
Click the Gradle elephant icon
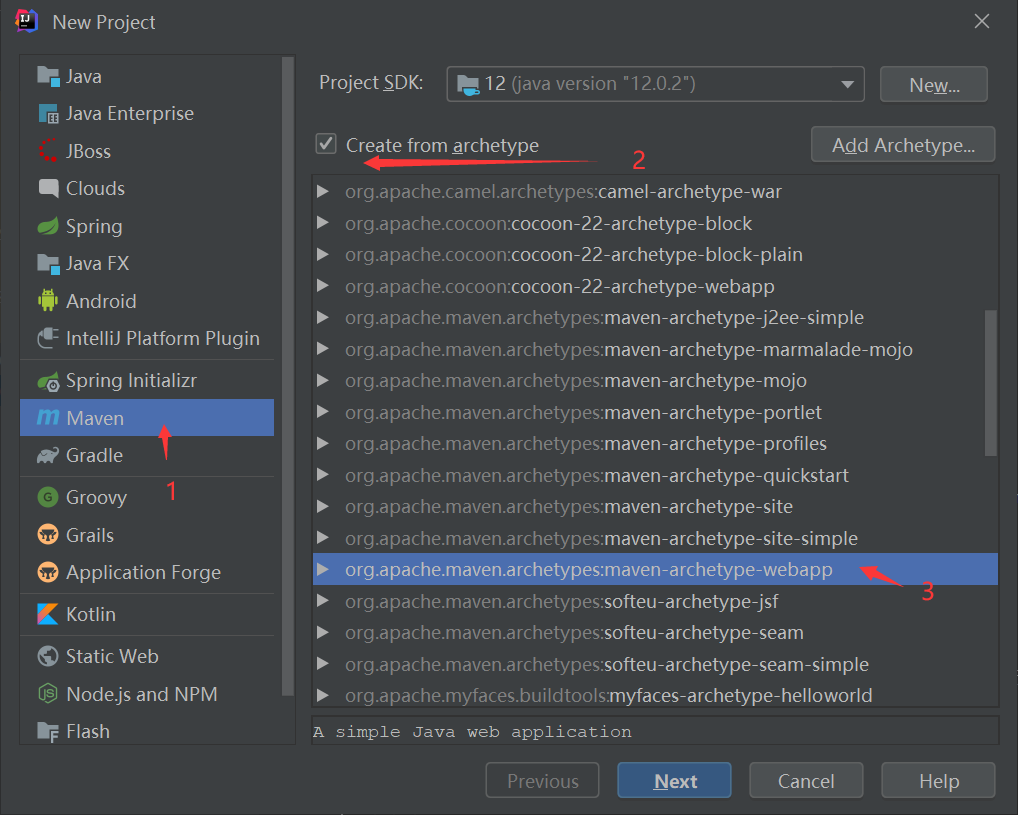[x=48, y=455]
